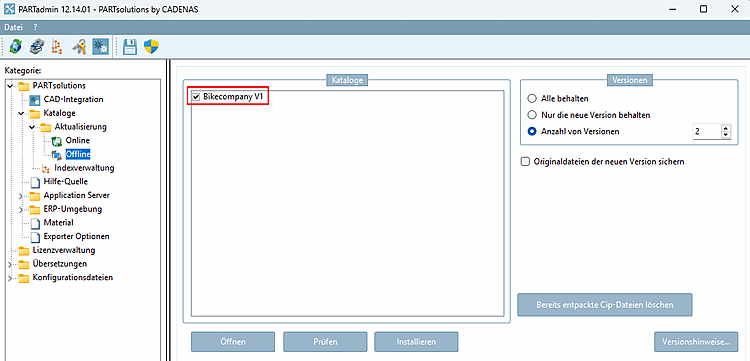Click the Installieren button

416,342
